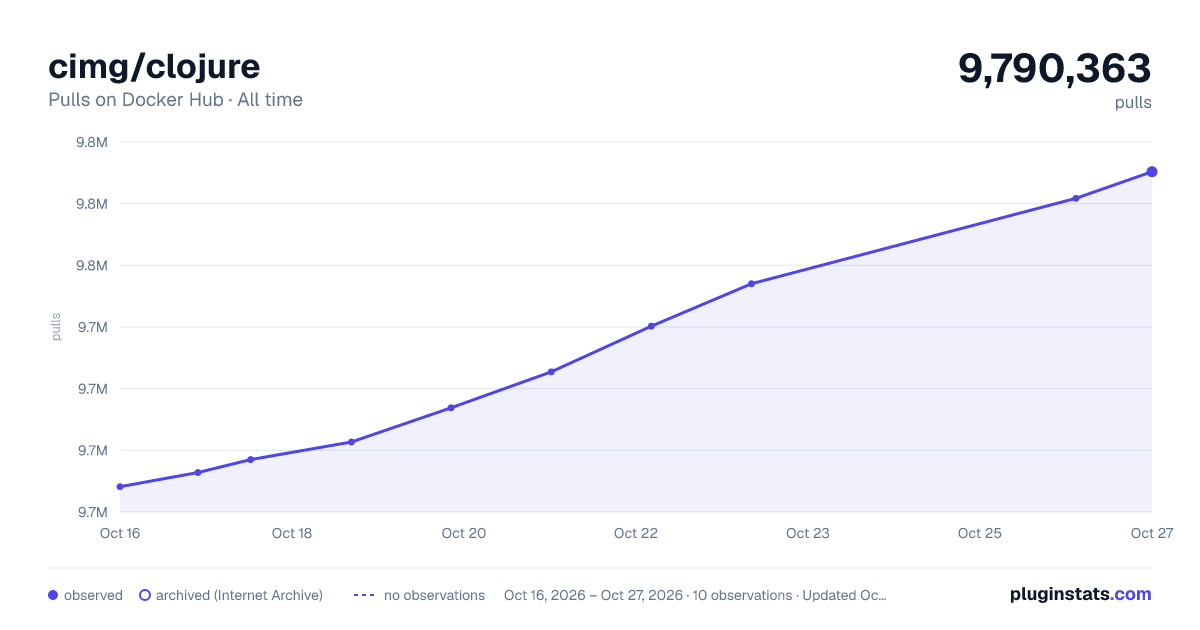Click the Oct 16 axis label

pos(120,533)
